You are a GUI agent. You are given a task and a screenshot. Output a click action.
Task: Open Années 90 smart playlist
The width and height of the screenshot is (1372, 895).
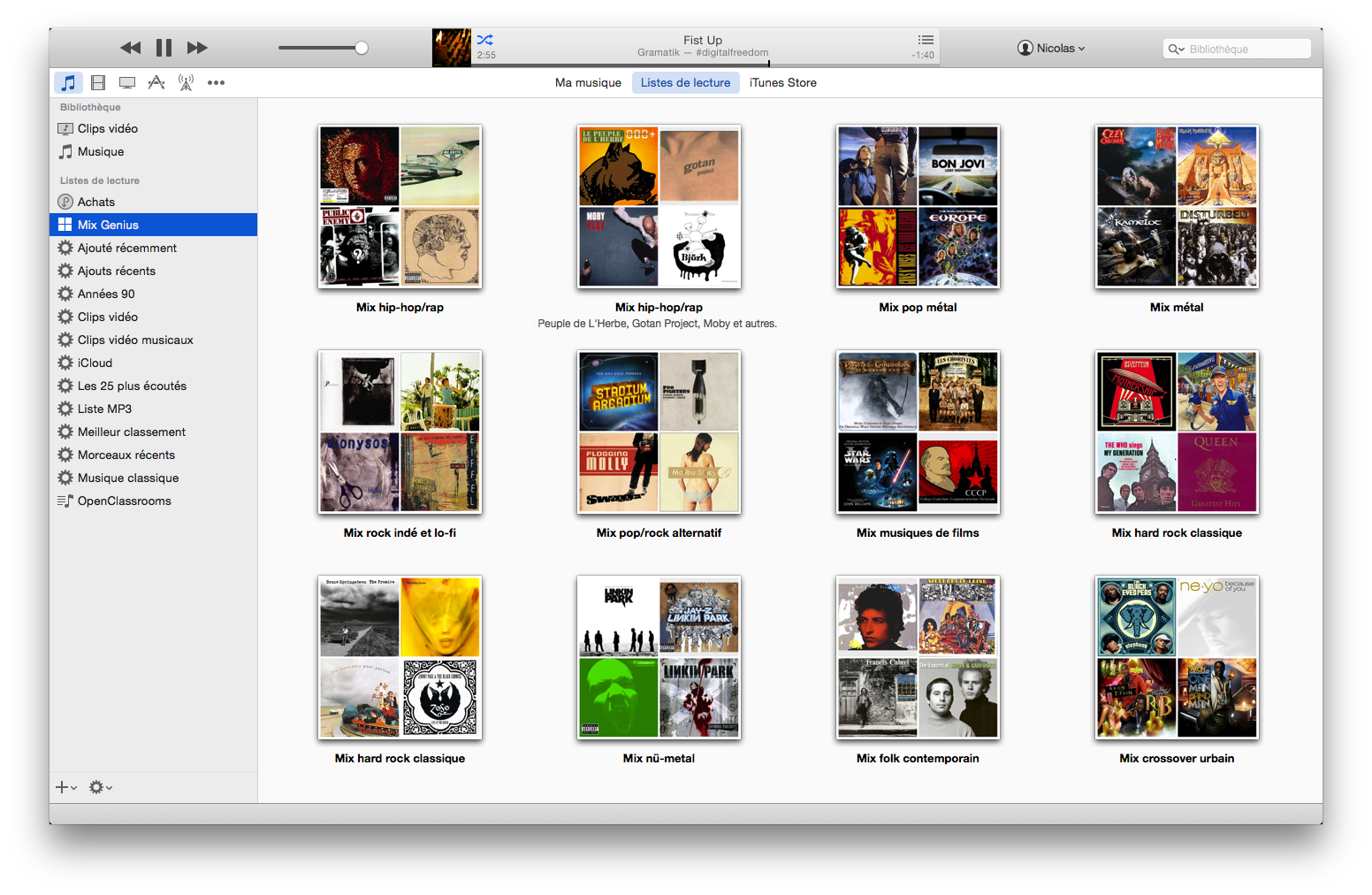154,294
